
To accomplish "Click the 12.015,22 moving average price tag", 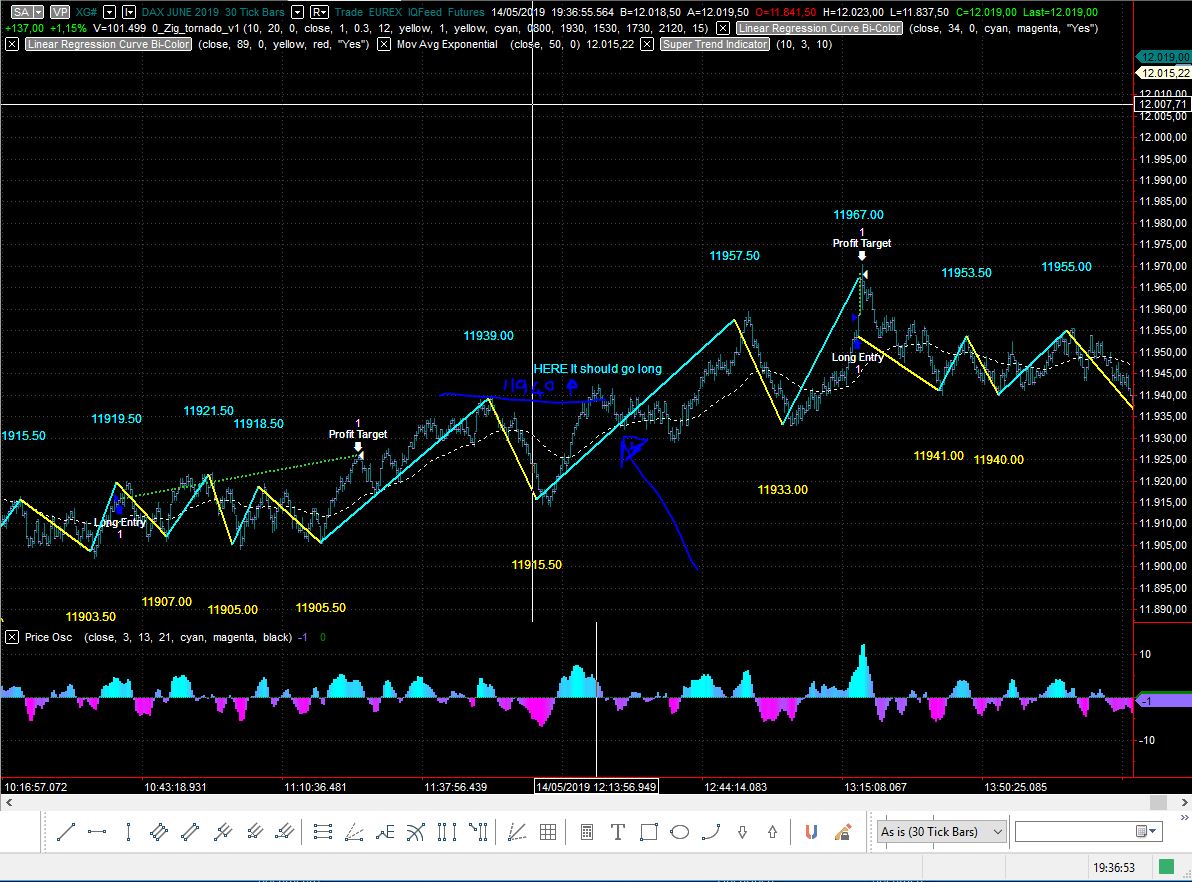I will (x=1163, y=73).
